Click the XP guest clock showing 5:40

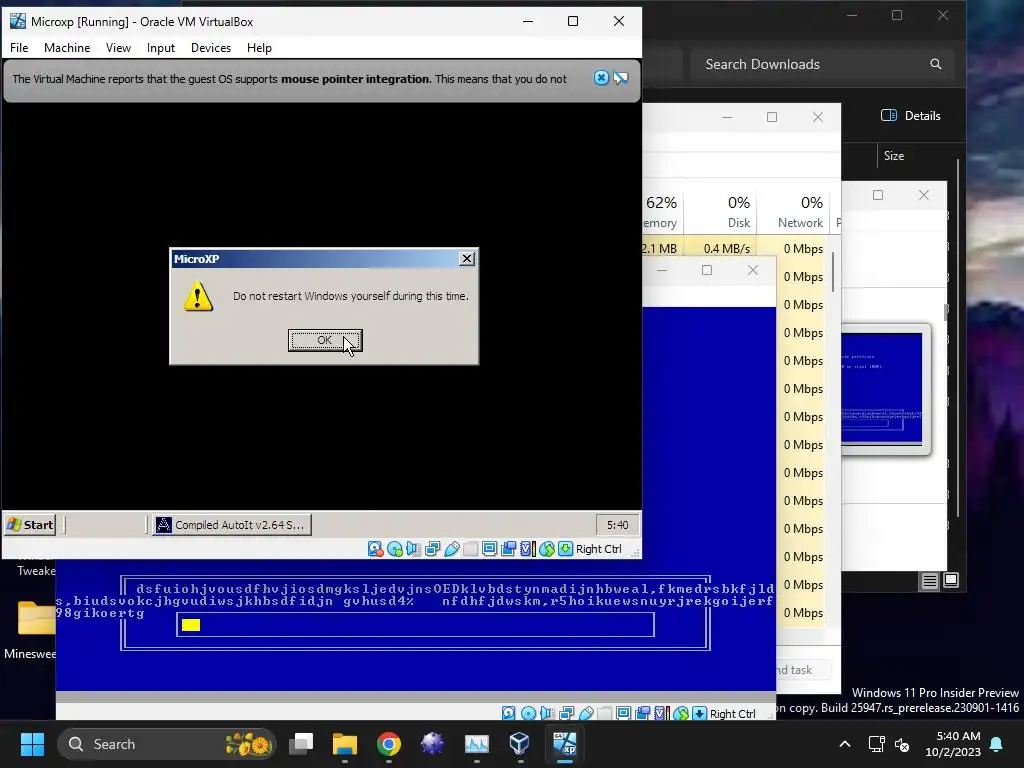click(x=617, y=525)
